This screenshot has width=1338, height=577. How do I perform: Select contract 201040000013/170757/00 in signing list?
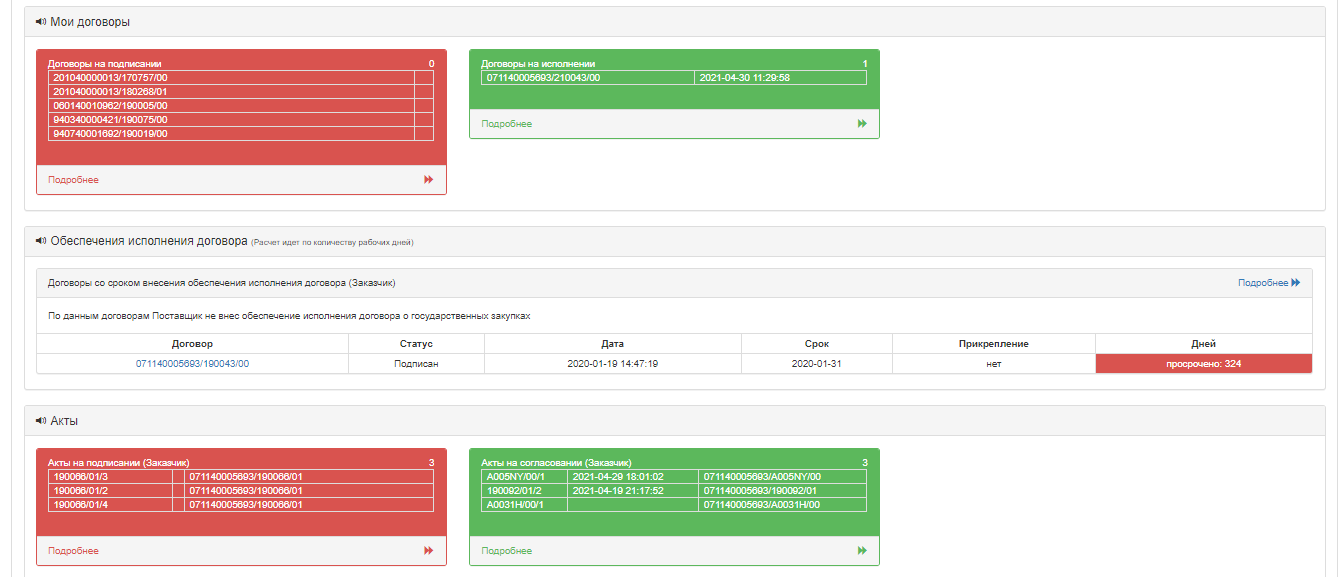110,78
